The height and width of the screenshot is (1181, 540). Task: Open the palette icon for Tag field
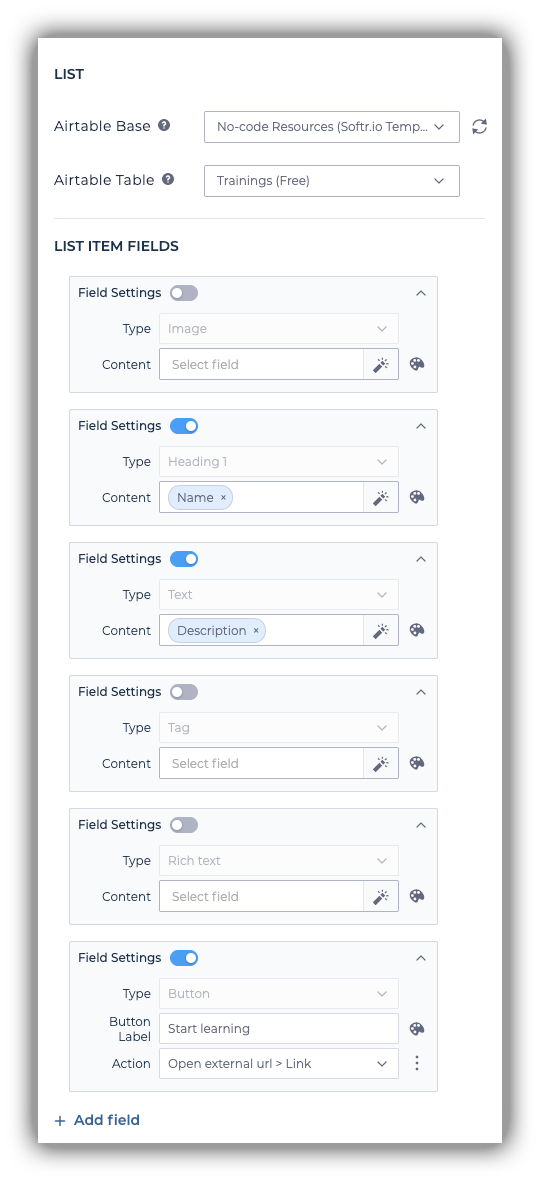click(x=417, y=763)
